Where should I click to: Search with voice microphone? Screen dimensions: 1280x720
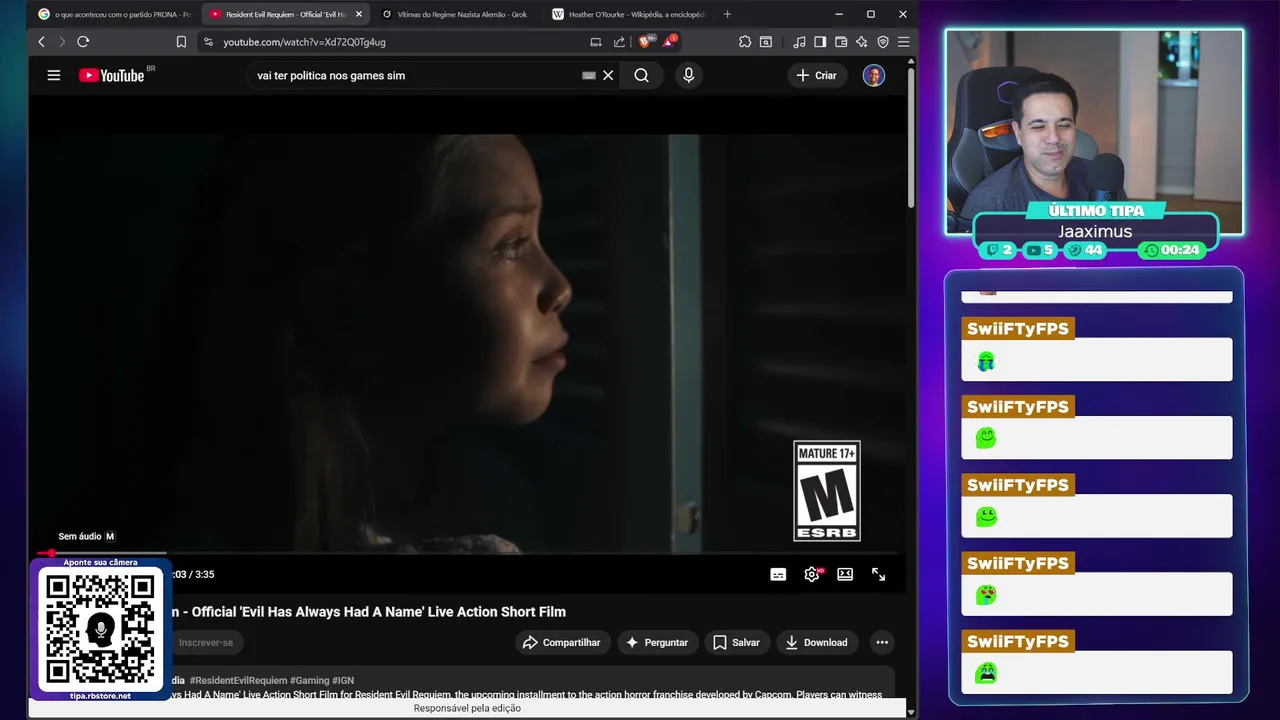688,75
